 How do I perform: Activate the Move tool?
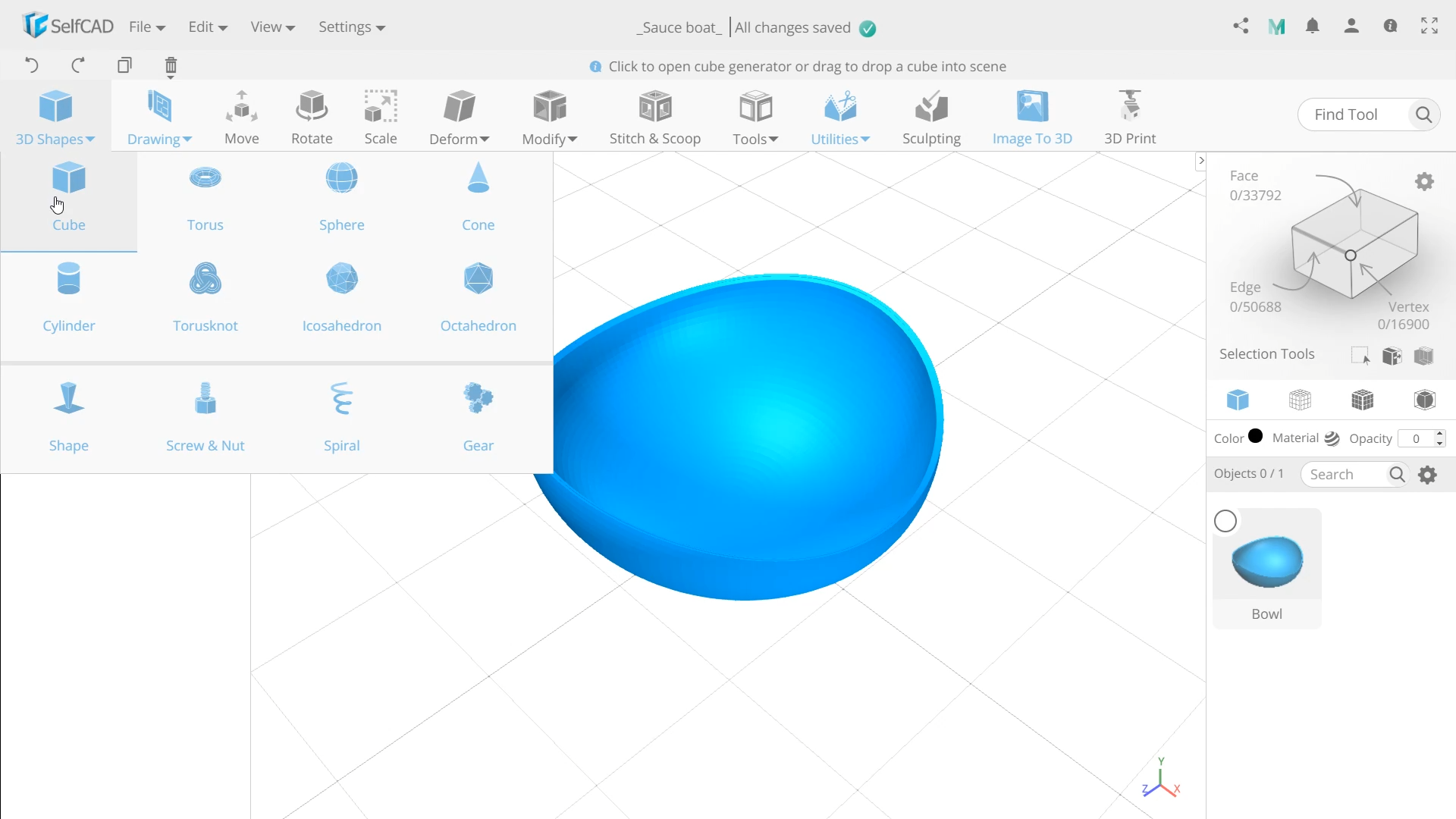[242, 118]
